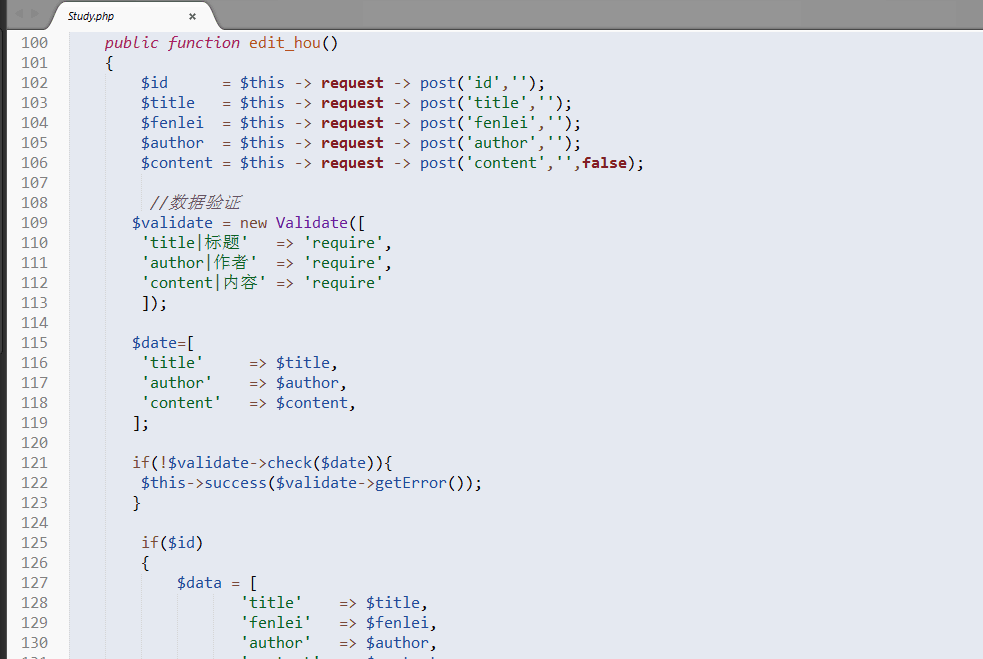Click the empty tab bar area right of Study.php
983x659 pixels.
pyautogui.click(x=600, y=14)
